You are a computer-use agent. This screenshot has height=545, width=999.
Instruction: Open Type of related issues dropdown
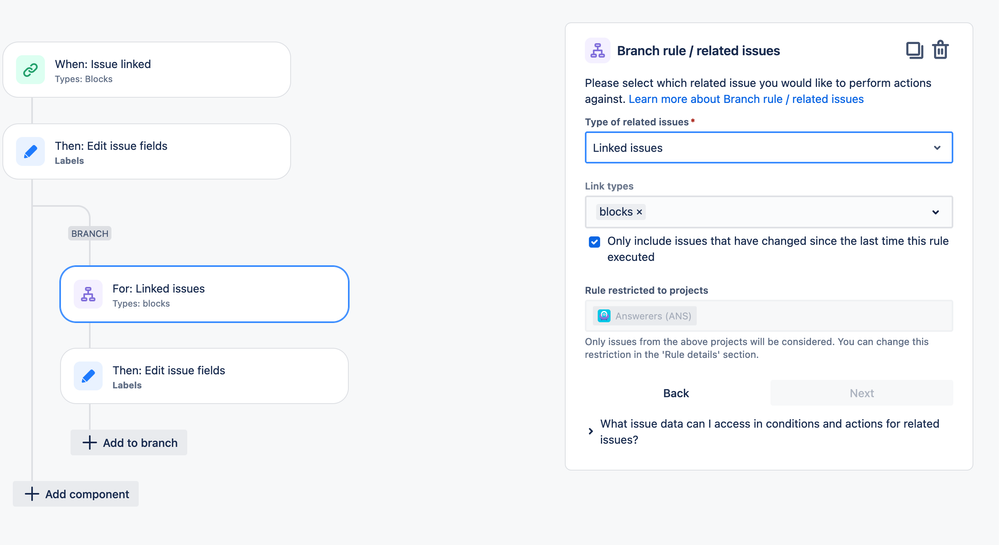click(768, 148)
